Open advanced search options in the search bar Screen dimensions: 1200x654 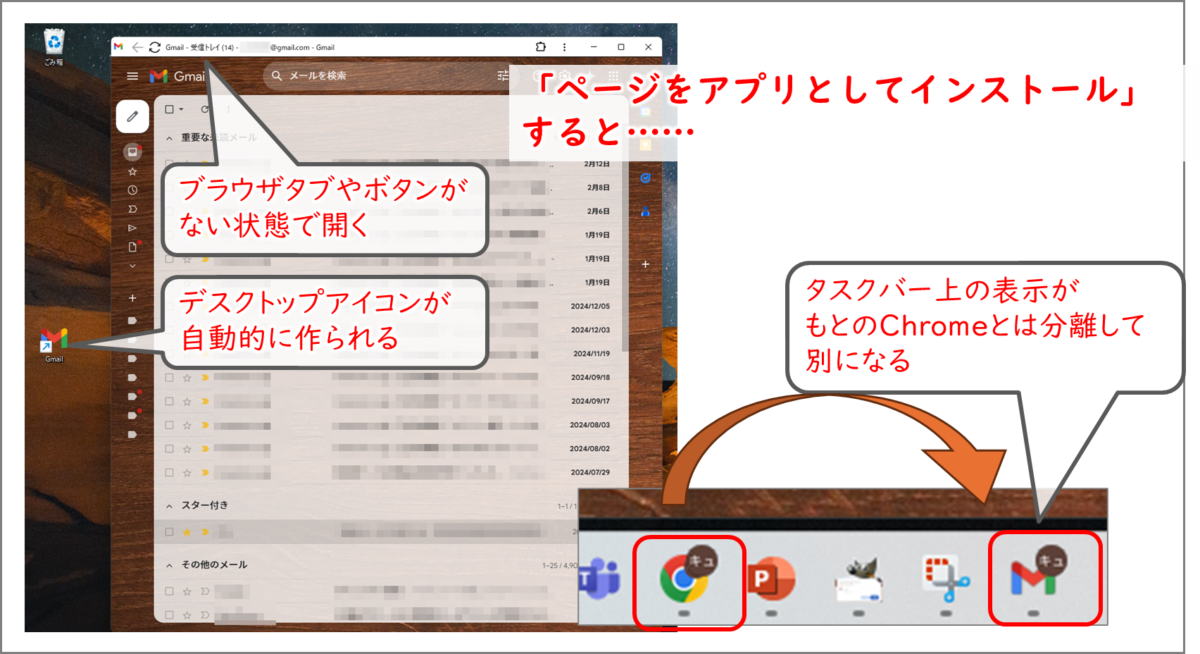click(505, 75)
